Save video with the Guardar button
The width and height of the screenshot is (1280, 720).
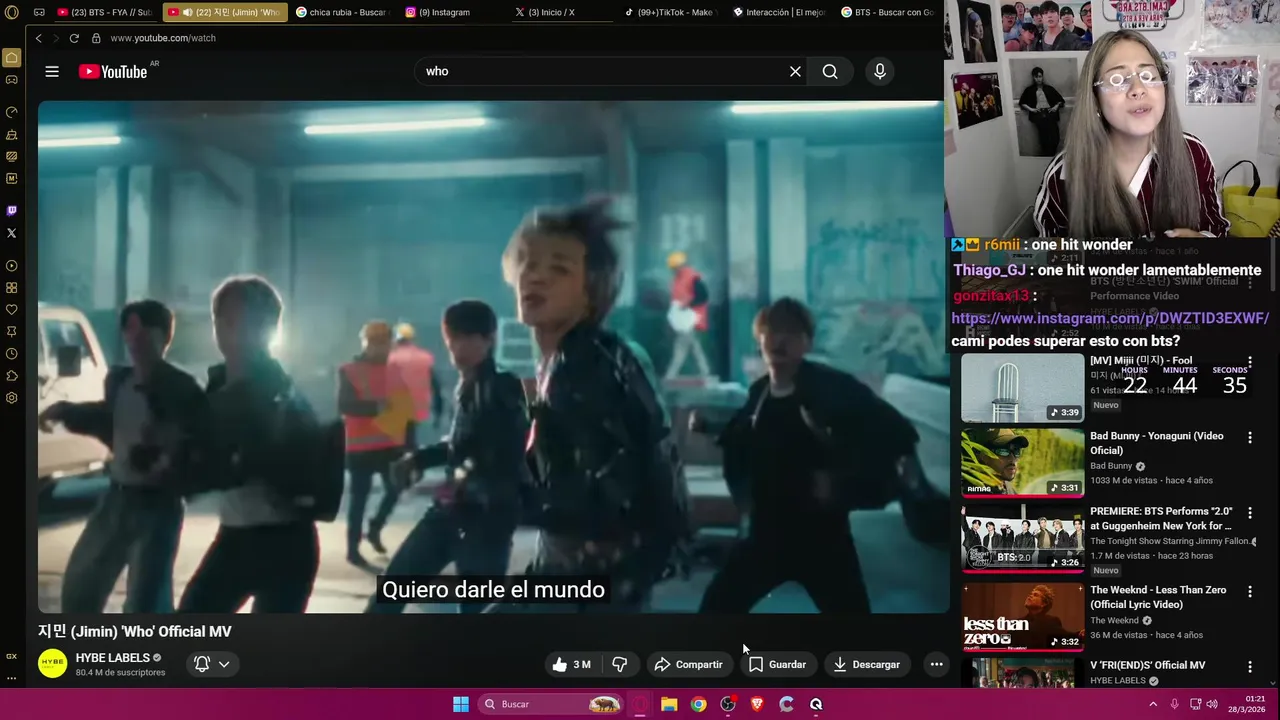pyautogui.click(x=777, y=664)
